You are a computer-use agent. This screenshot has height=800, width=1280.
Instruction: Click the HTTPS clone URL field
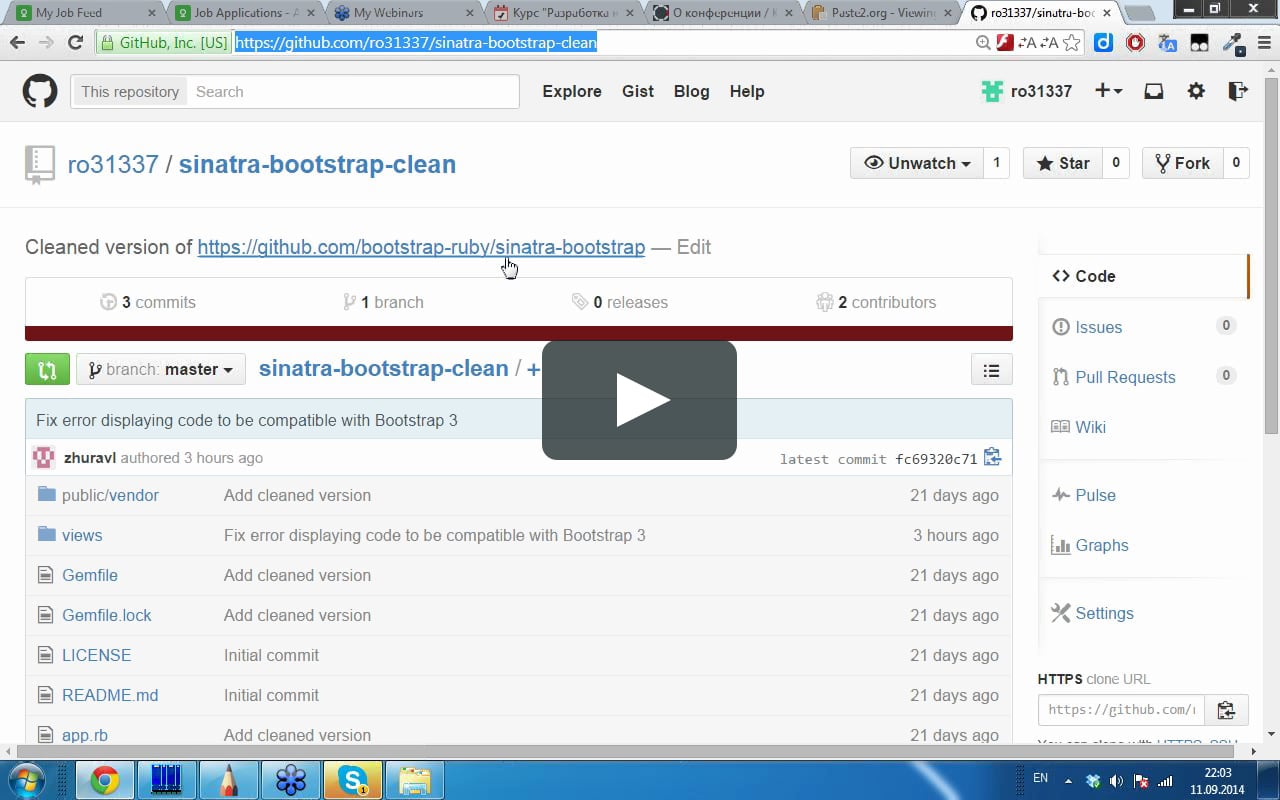click(x=1121, y=710)
